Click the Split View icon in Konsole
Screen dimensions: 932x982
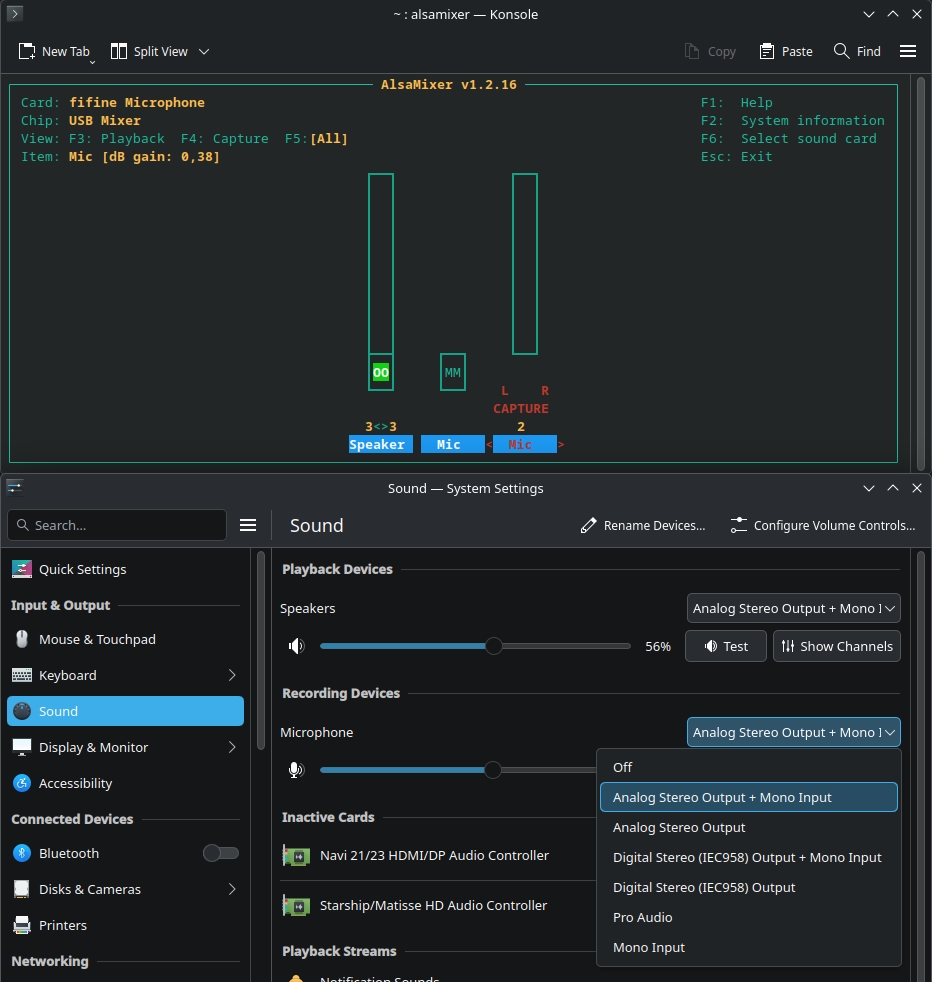point(118,51)
